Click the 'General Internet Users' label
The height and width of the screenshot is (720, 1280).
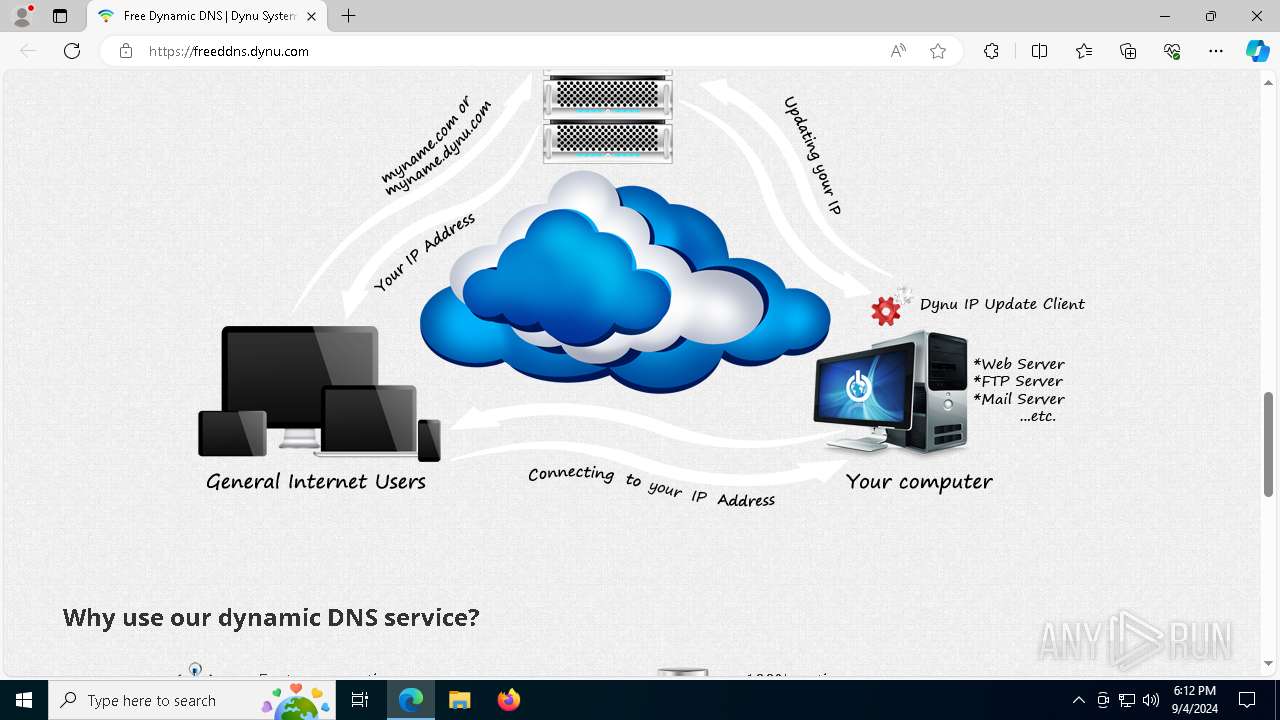pos(316,481)
